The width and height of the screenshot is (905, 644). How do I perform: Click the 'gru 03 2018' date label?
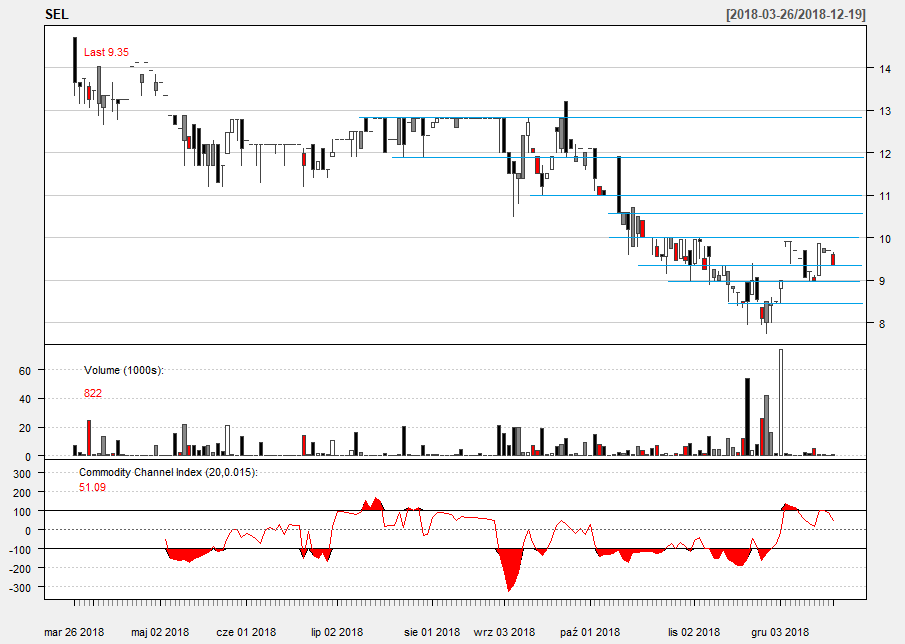tap(780, 632)
